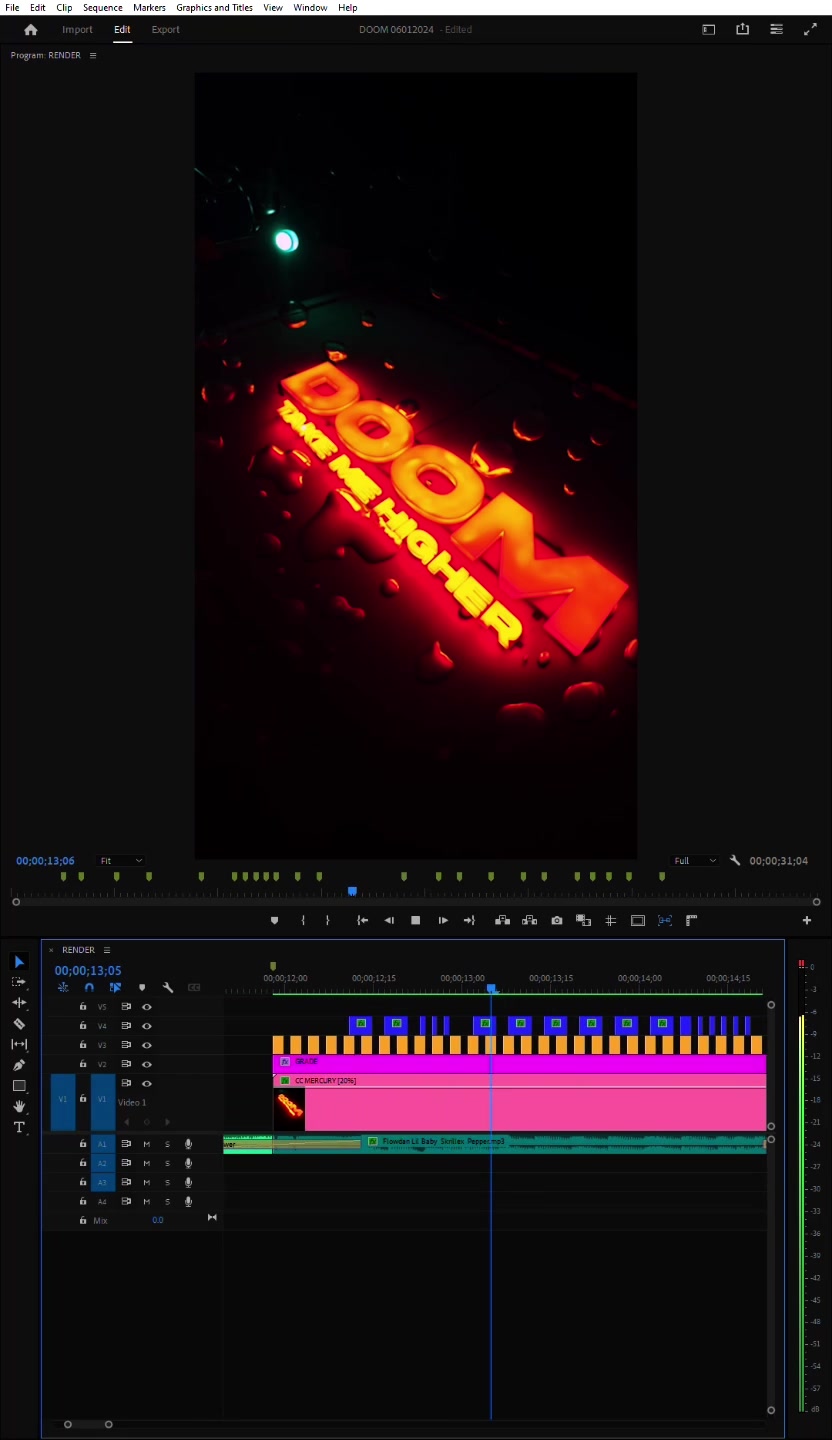The height and width of the screenshot is (1440, 832).
Task: Stop playback in Program monitor
Action: (416, 920)
